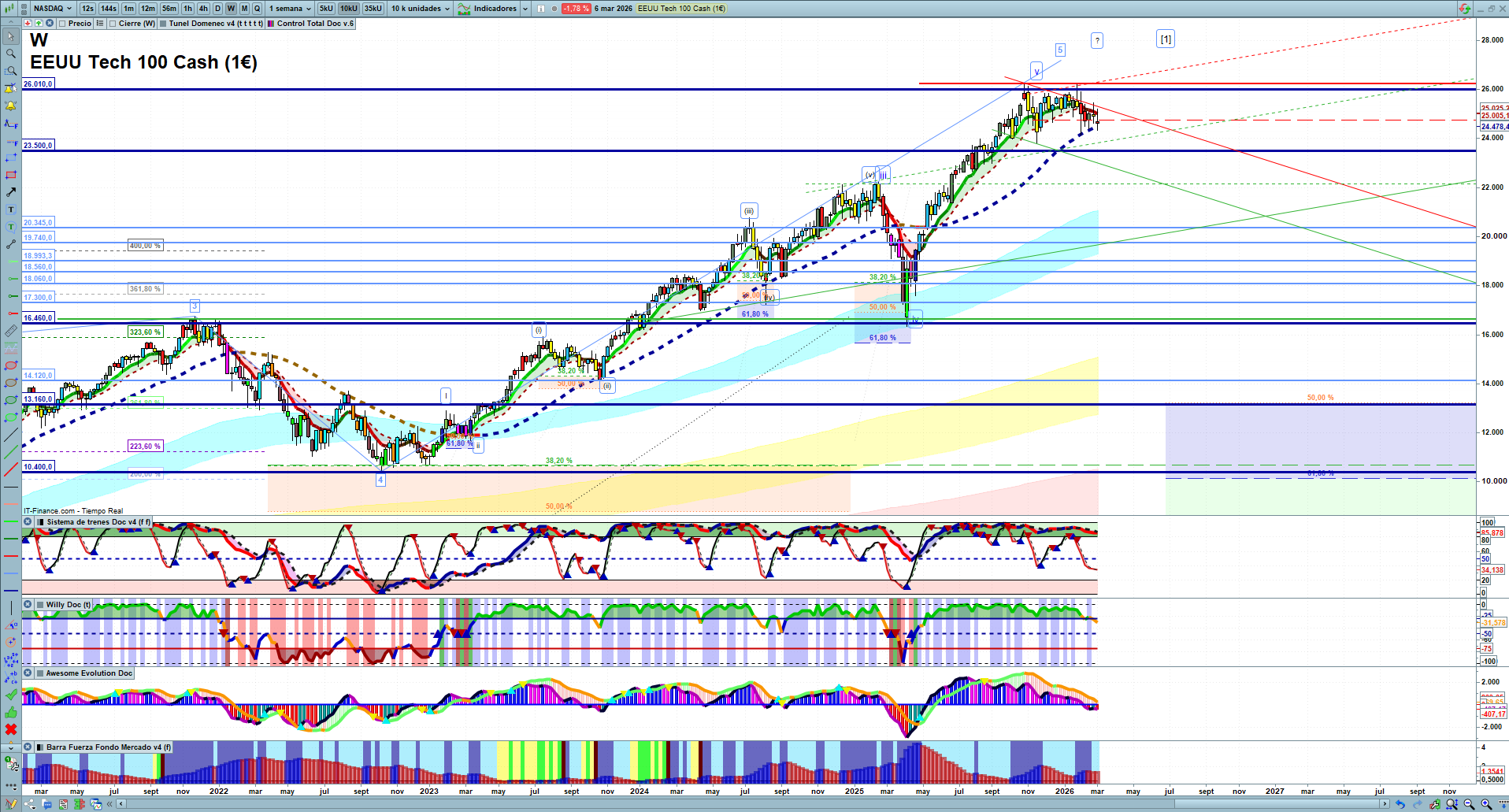Pick the red ellipse drawing tool
This screenshot has width=1509, height=812.
[x=11, y=365]
